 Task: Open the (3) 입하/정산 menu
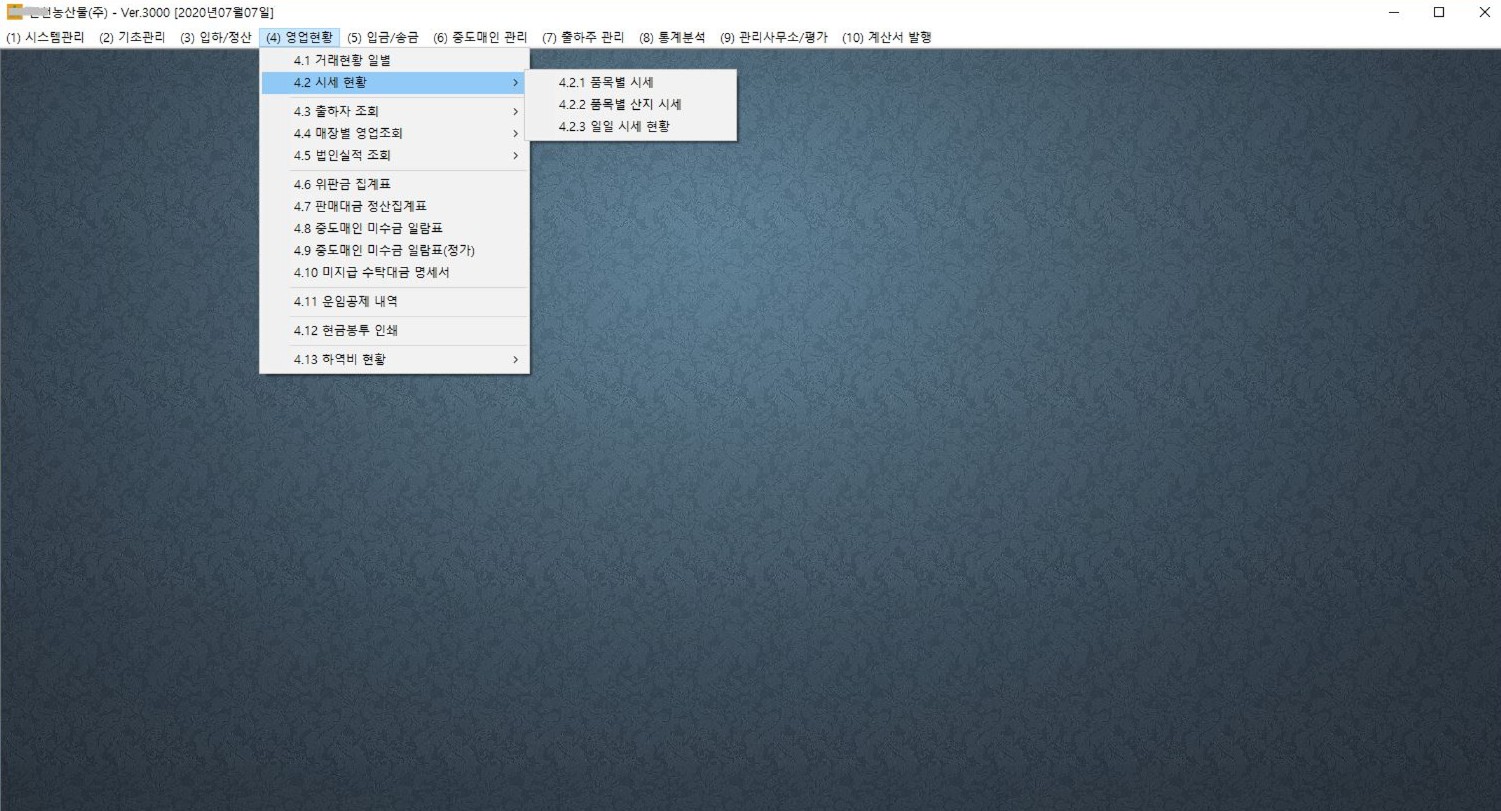216,37
